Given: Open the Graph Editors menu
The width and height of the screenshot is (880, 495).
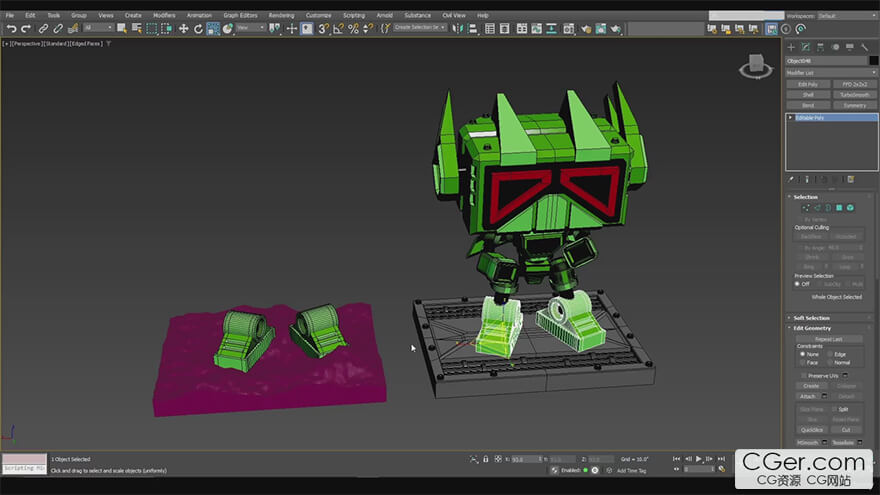Looking at the screenshot, I should tap(240, 15).
